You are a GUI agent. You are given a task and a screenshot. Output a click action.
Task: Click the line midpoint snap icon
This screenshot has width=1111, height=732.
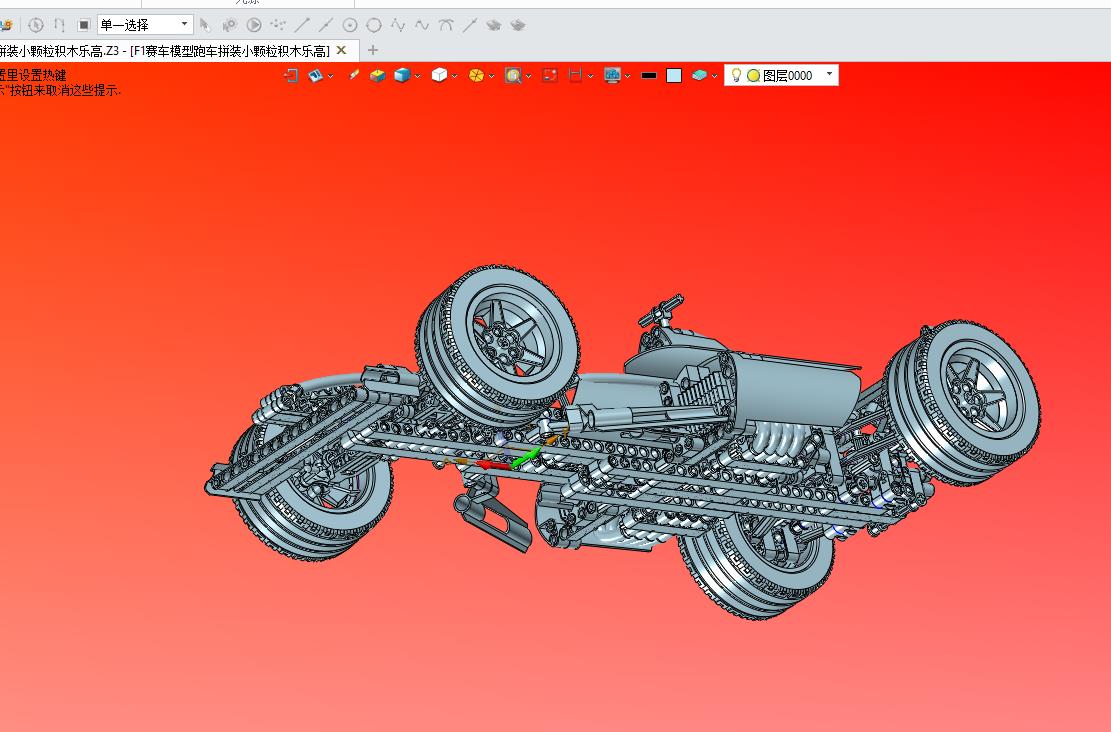coord(326,26)
